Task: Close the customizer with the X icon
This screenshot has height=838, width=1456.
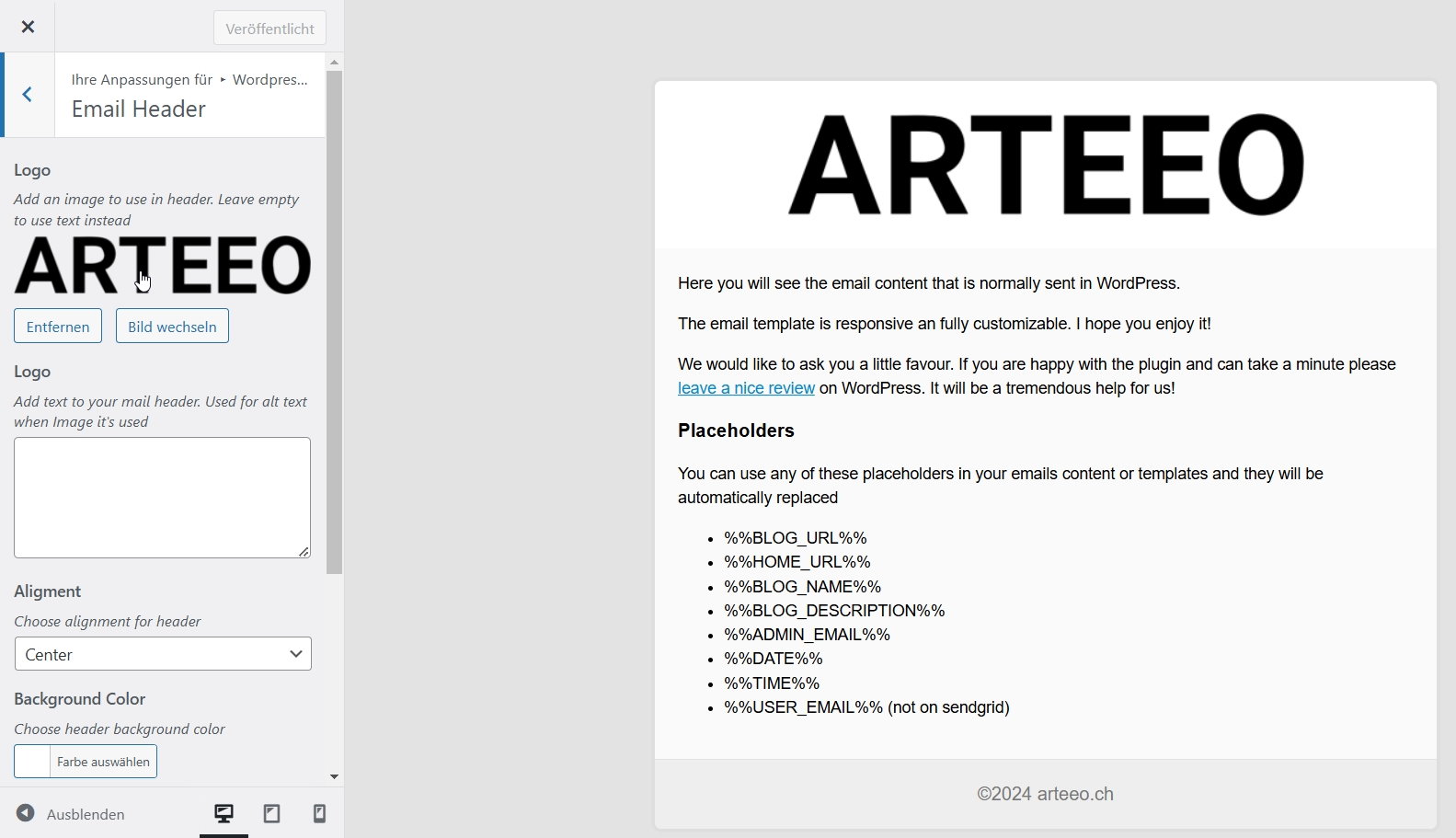Action: coord(28,27)
